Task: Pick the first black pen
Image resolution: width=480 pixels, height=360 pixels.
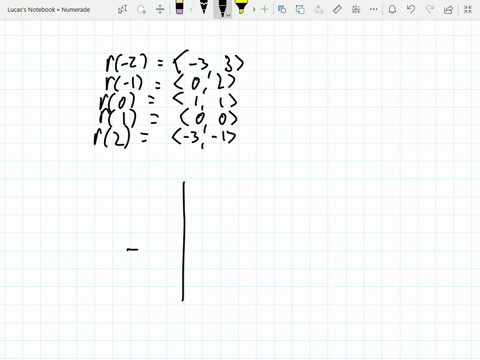Action: [x=204, y=7]
